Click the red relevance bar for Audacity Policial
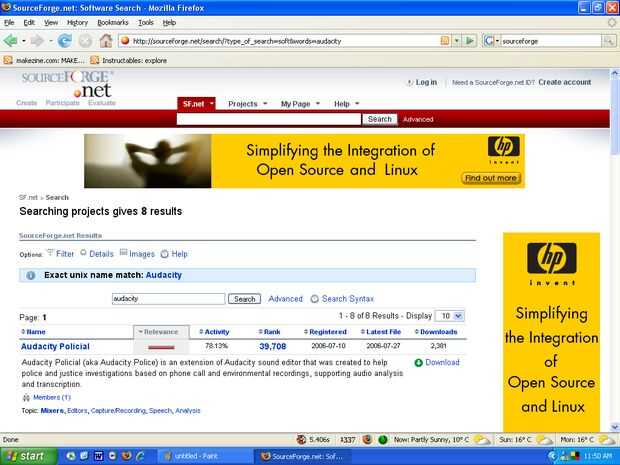Image resolution: width=620 pixels, height=465 pixels. pyautogui.click(x=161, y=348)
